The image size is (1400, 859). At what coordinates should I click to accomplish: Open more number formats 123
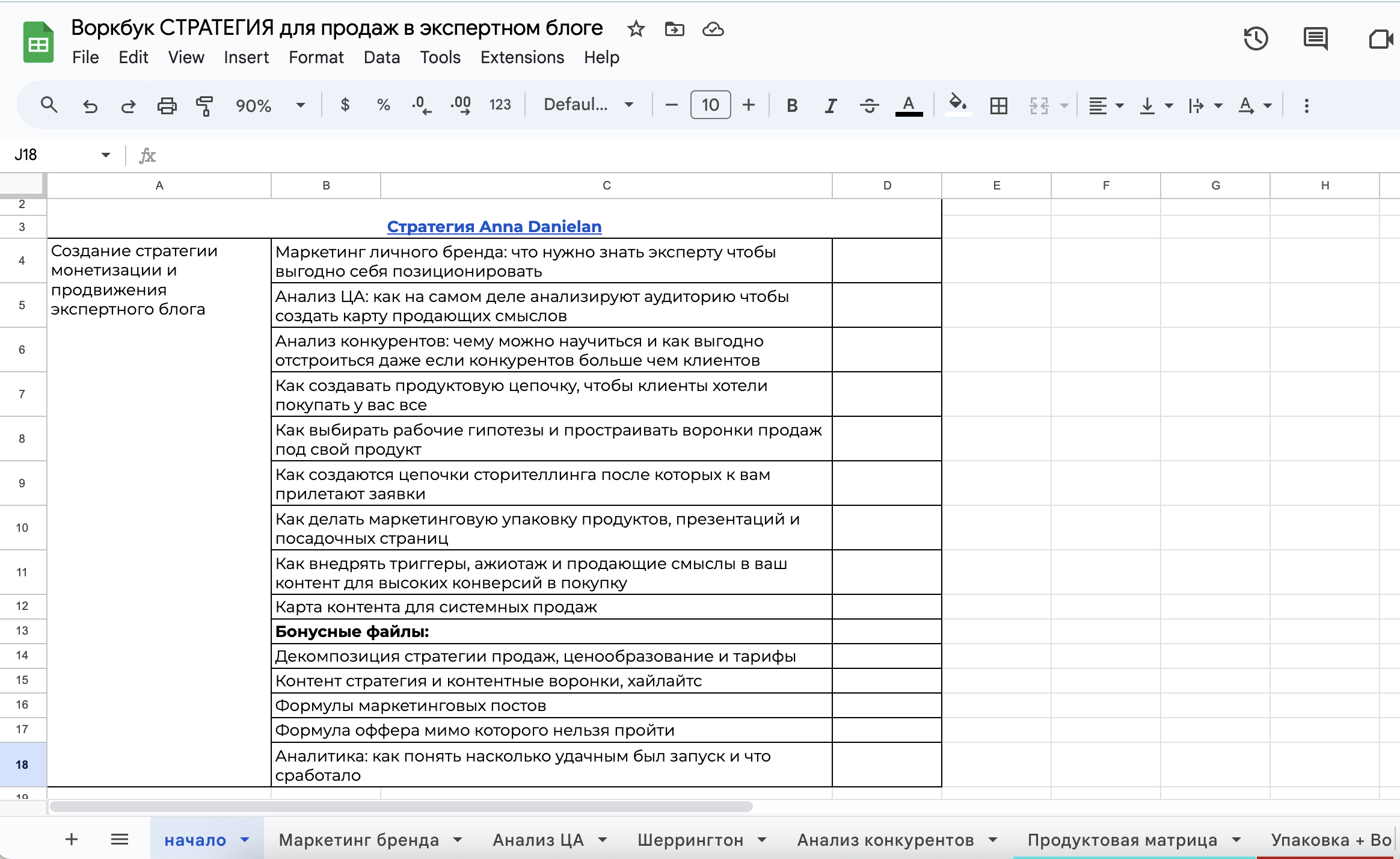[x=500, y=105]
